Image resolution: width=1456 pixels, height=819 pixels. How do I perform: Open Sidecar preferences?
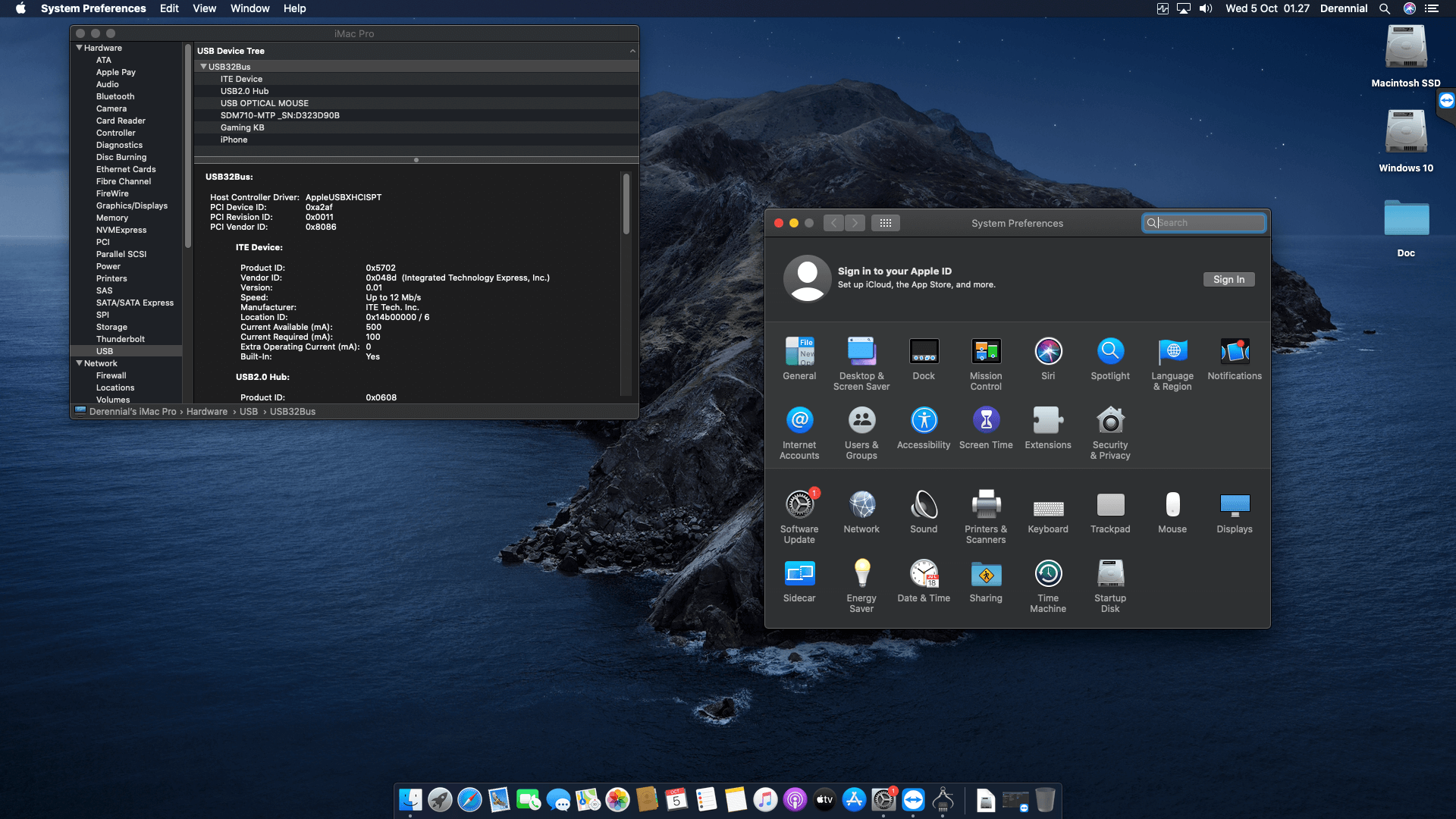[x=799, y=574]
